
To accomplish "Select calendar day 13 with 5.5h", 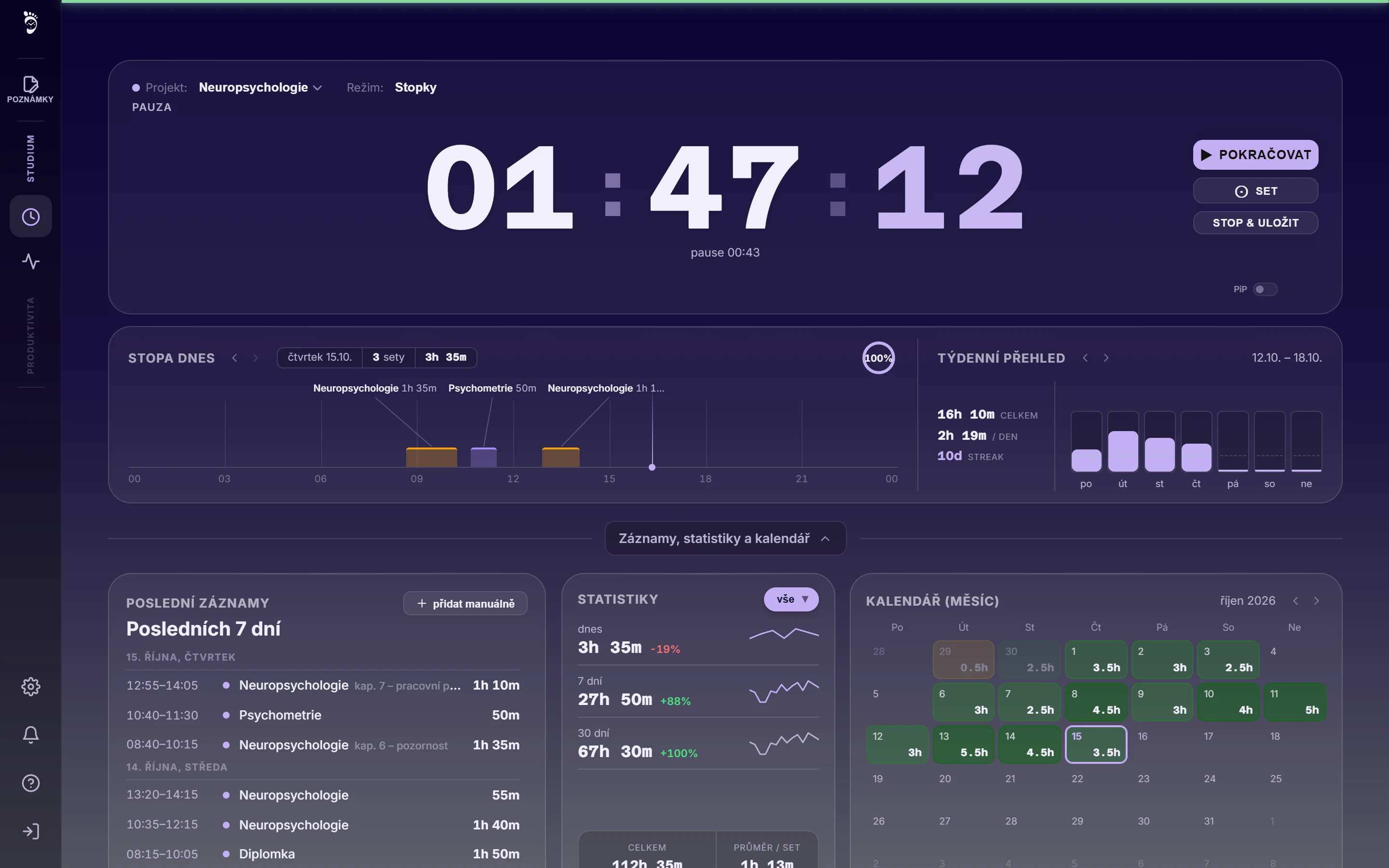I will point(964,745).
